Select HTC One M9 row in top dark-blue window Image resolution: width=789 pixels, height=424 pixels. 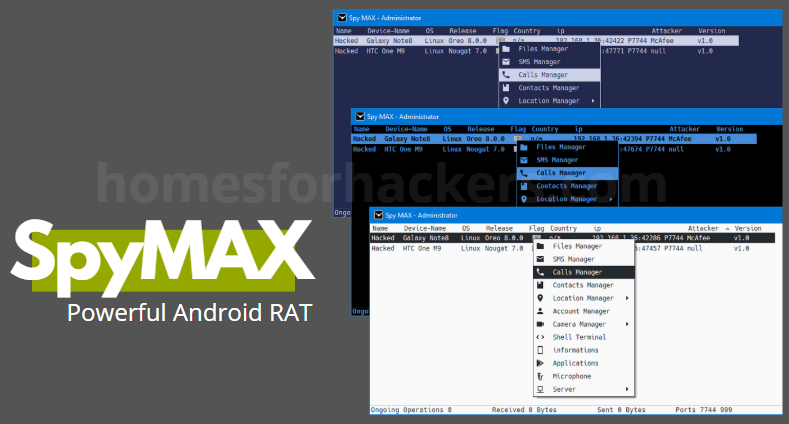(536, 51)
